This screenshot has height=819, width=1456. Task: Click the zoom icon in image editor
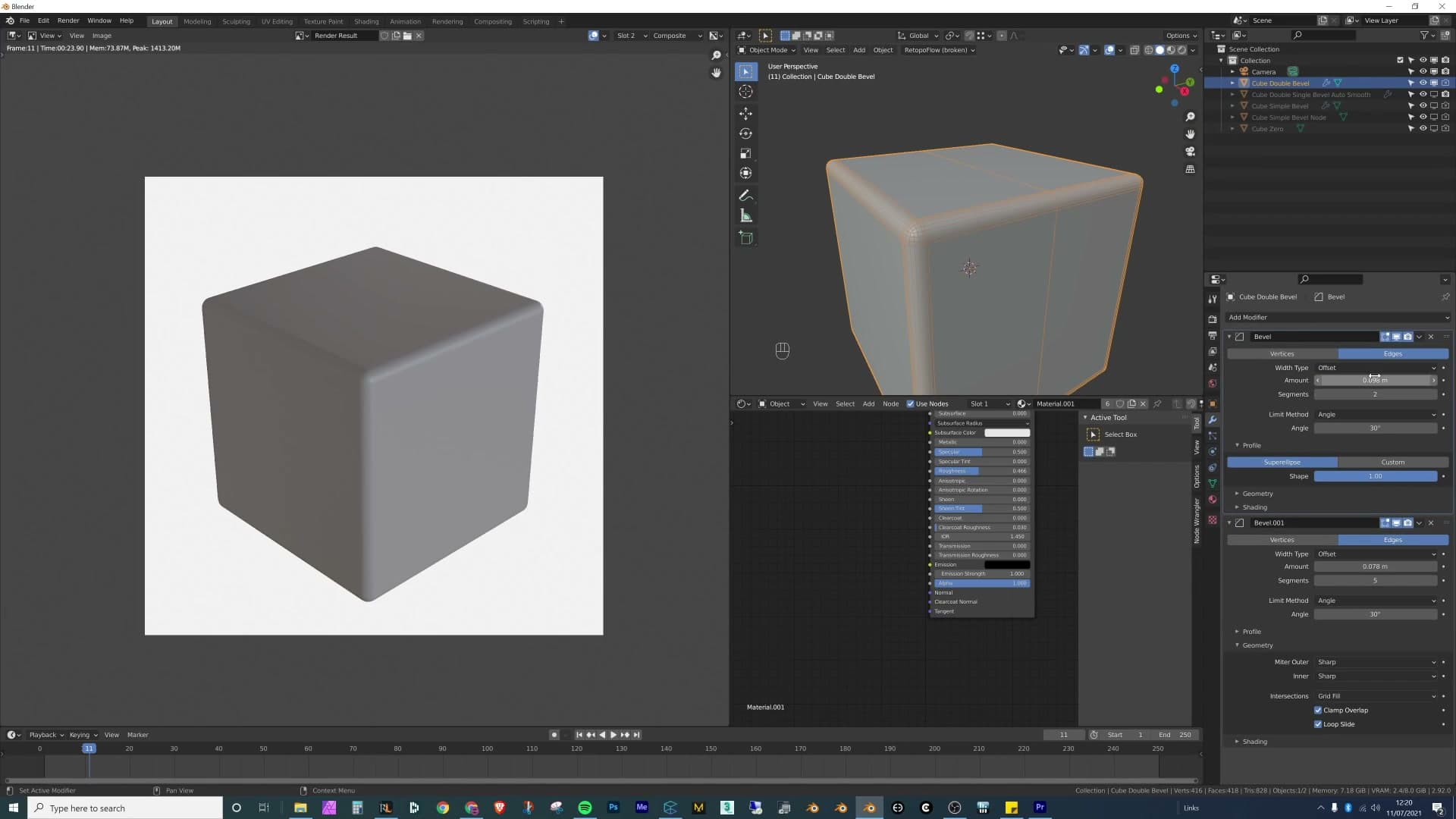point(716,55)
